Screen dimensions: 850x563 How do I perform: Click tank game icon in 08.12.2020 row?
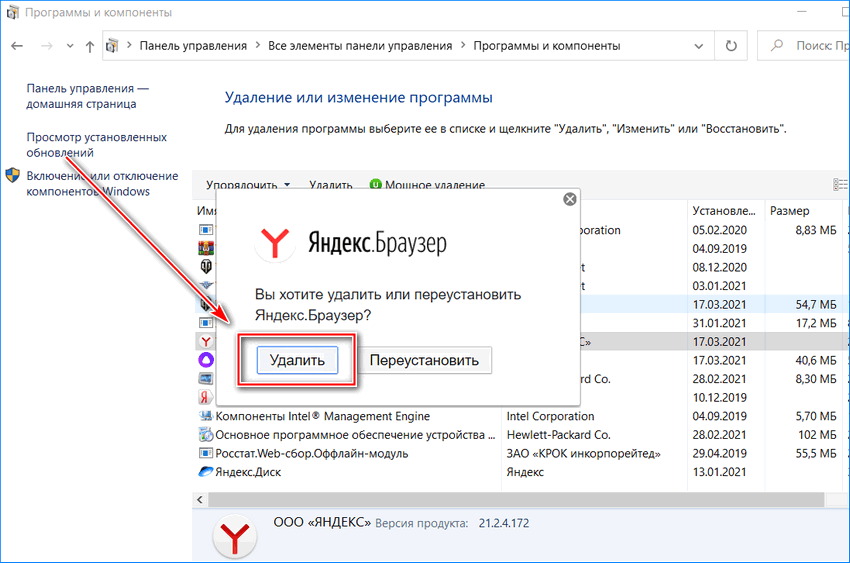(x=206, y=267)
